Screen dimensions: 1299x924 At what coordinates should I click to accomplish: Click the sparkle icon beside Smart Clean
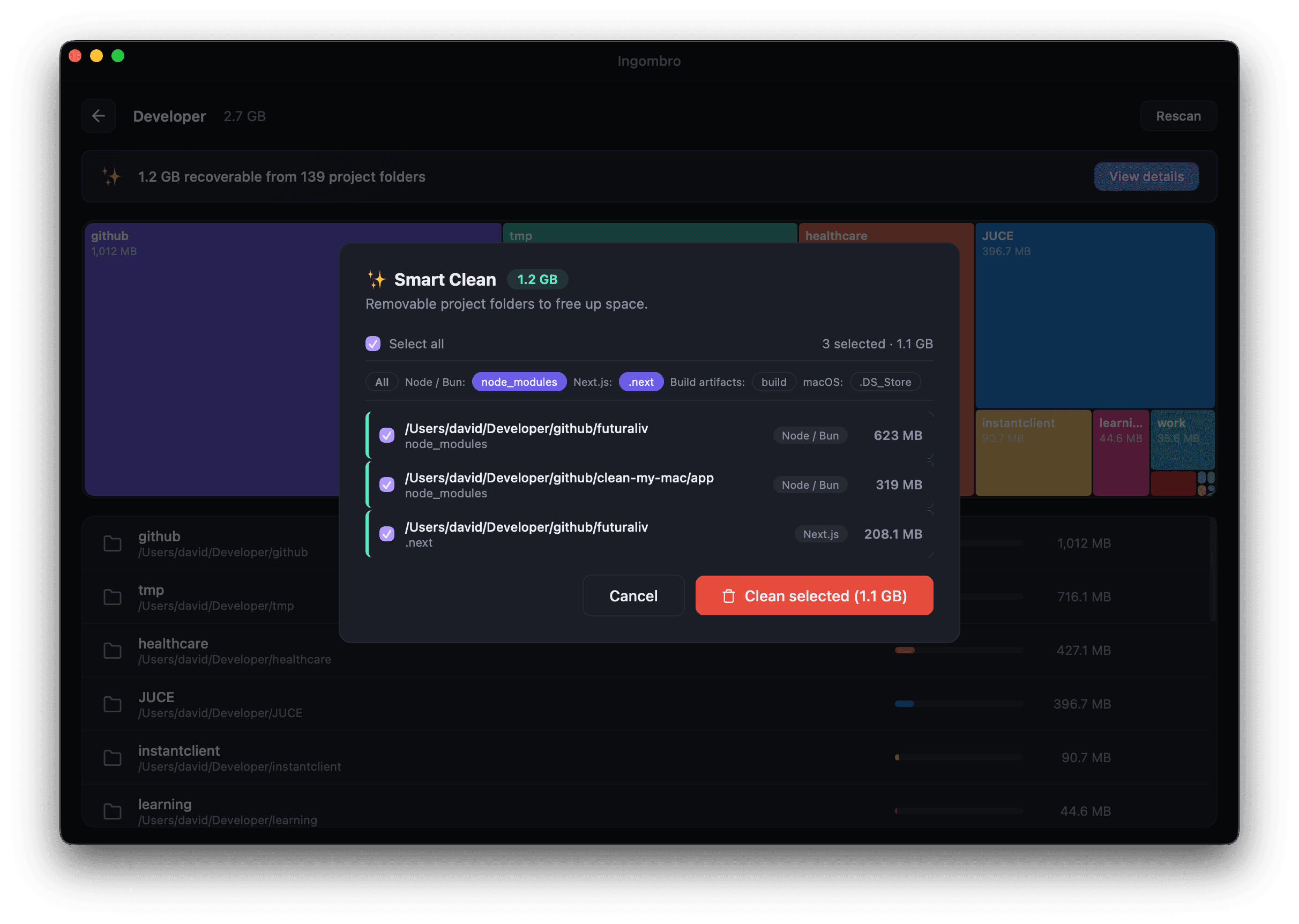(x=377, y=279)
